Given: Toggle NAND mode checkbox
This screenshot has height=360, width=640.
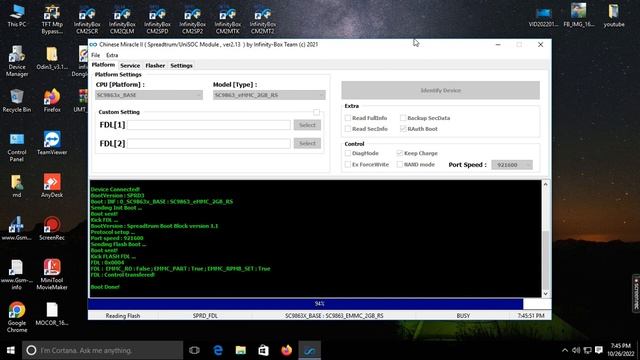Looking at the screenshot, I should [400, 164].
